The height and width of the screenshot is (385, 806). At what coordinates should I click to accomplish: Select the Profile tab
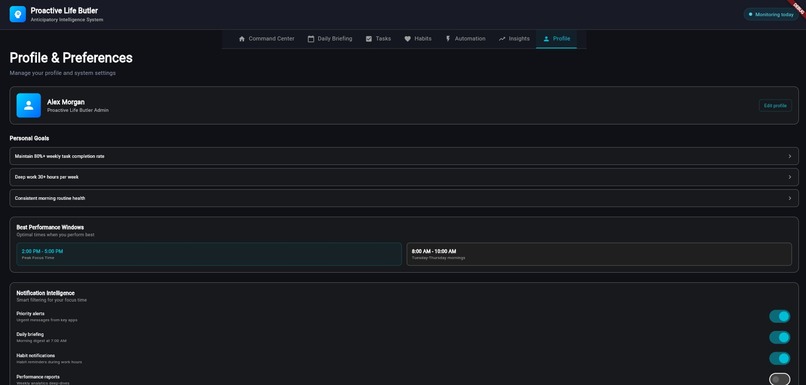click(556, 39)
